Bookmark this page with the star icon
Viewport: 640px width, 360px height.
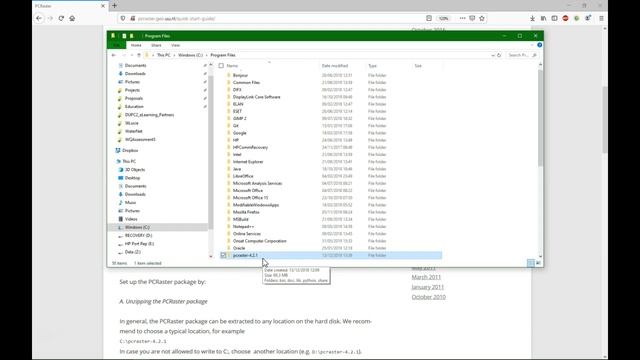tap(482, 18)
